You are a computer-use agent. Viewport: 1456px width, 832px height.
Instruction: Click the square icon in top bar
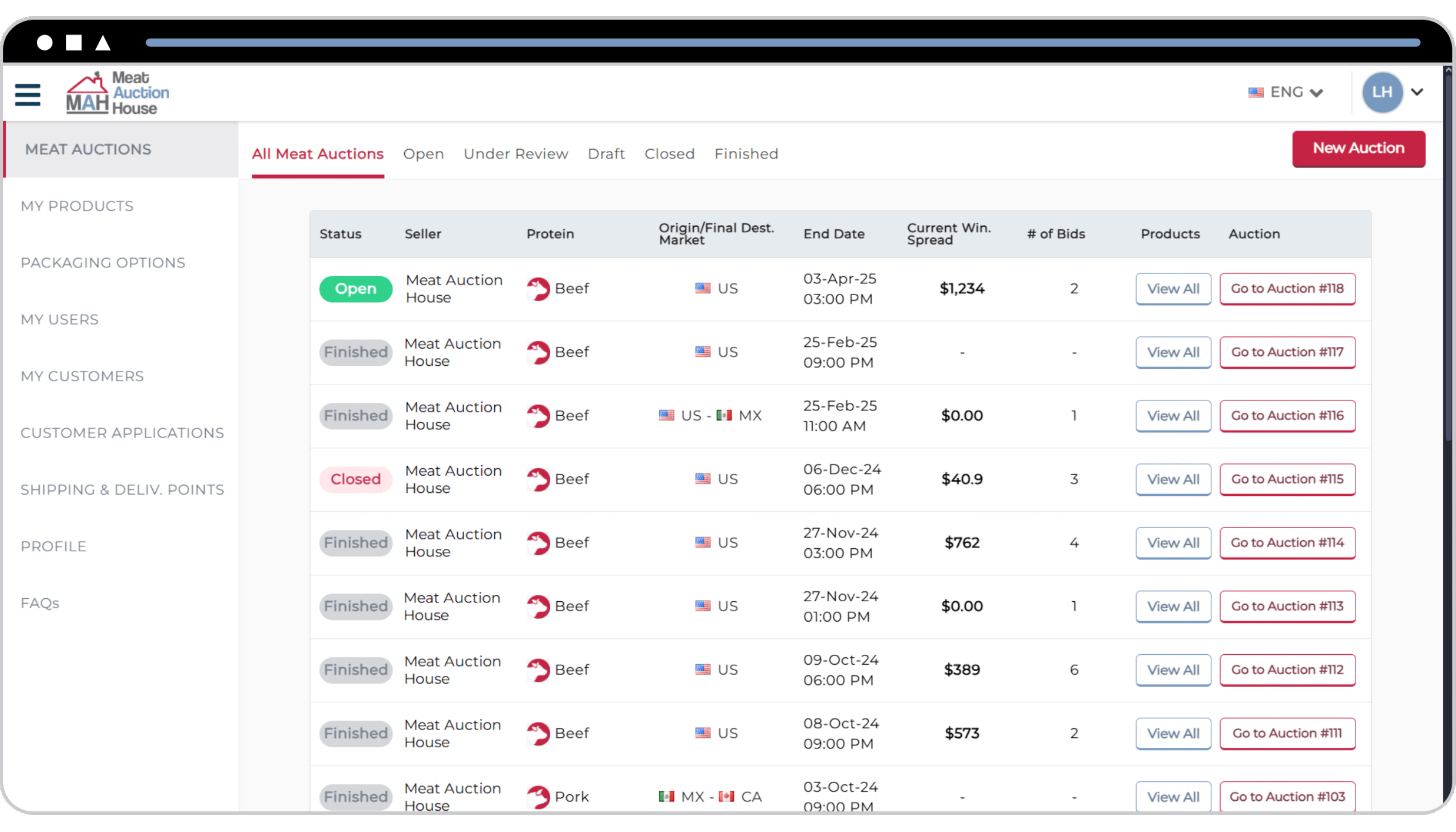(74, 43)
